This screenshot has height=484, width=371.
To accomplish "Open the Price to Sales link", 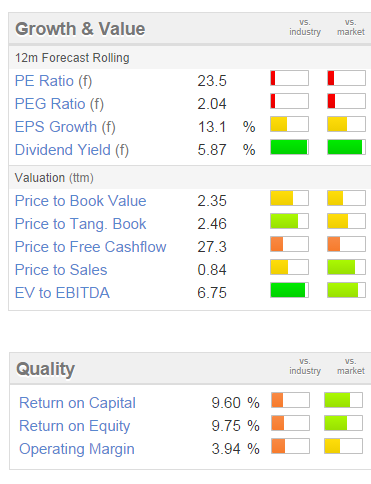I will point(61,270).
